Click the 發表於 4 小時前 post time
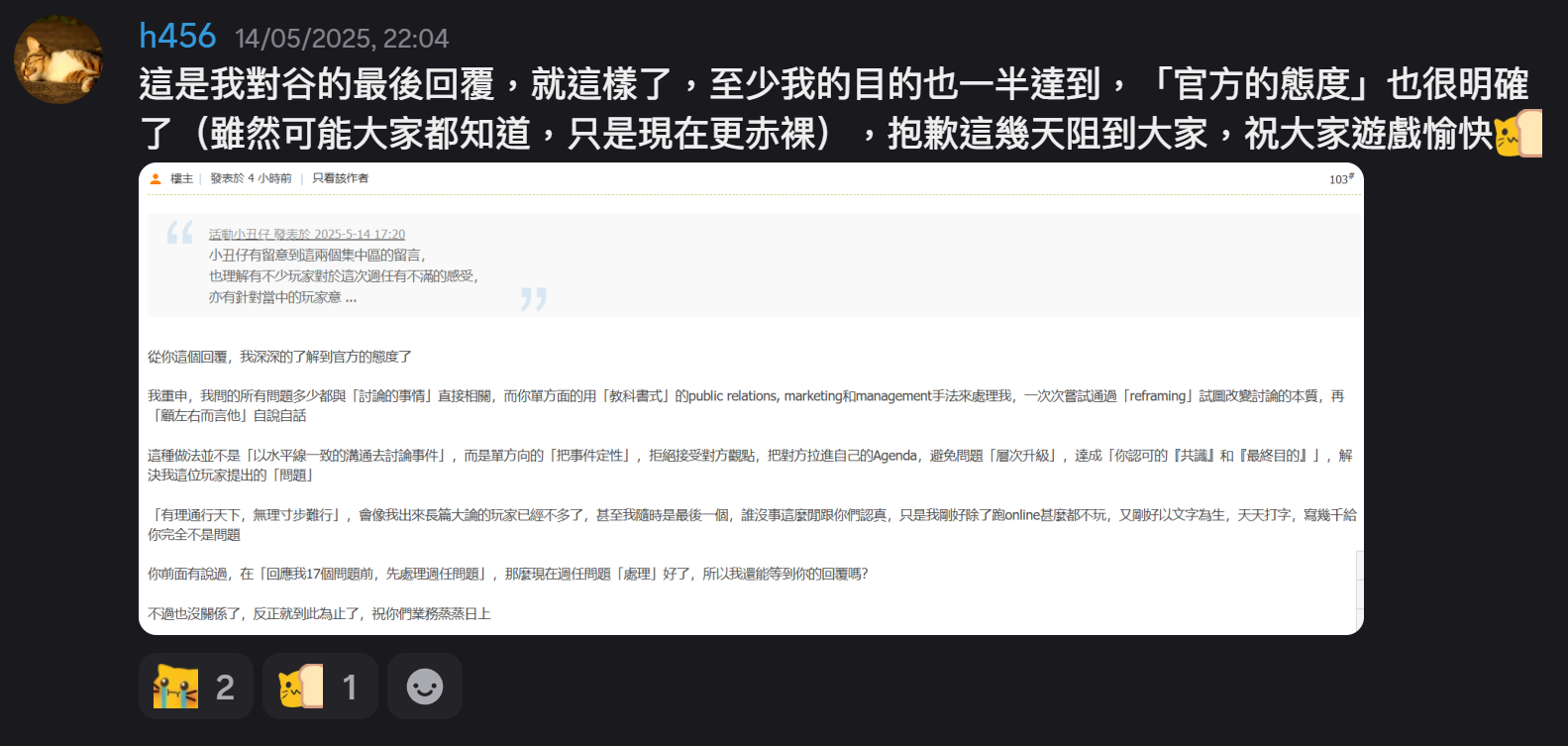This screenshot has width=1568, height=746. 251,179
